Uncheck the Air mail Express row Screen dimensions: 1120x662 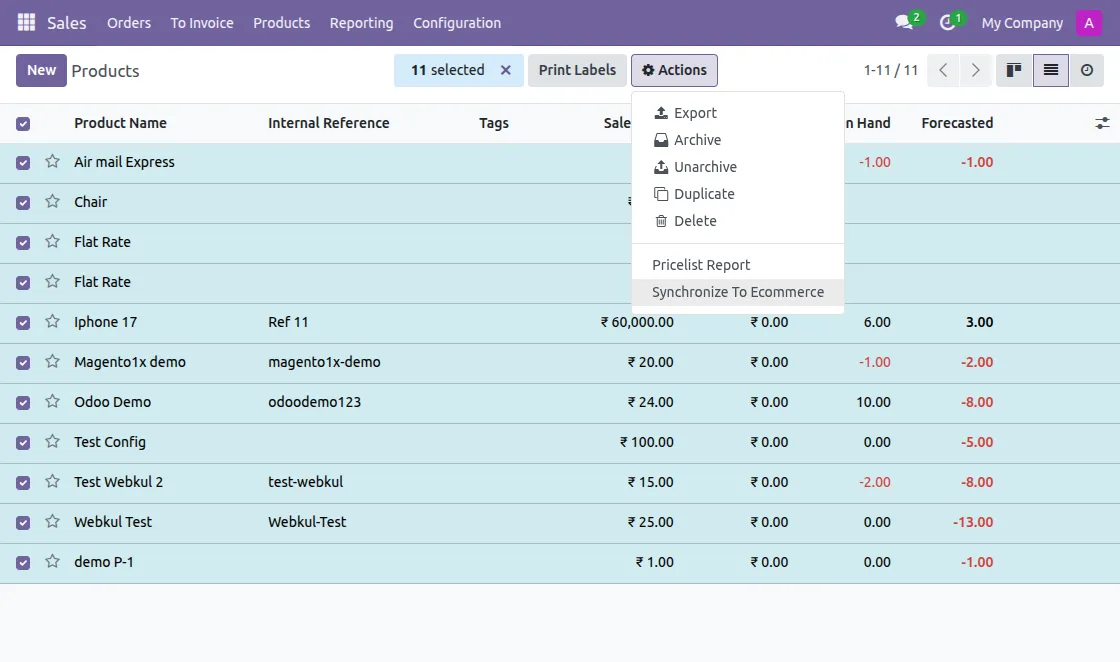pos(23,163)
